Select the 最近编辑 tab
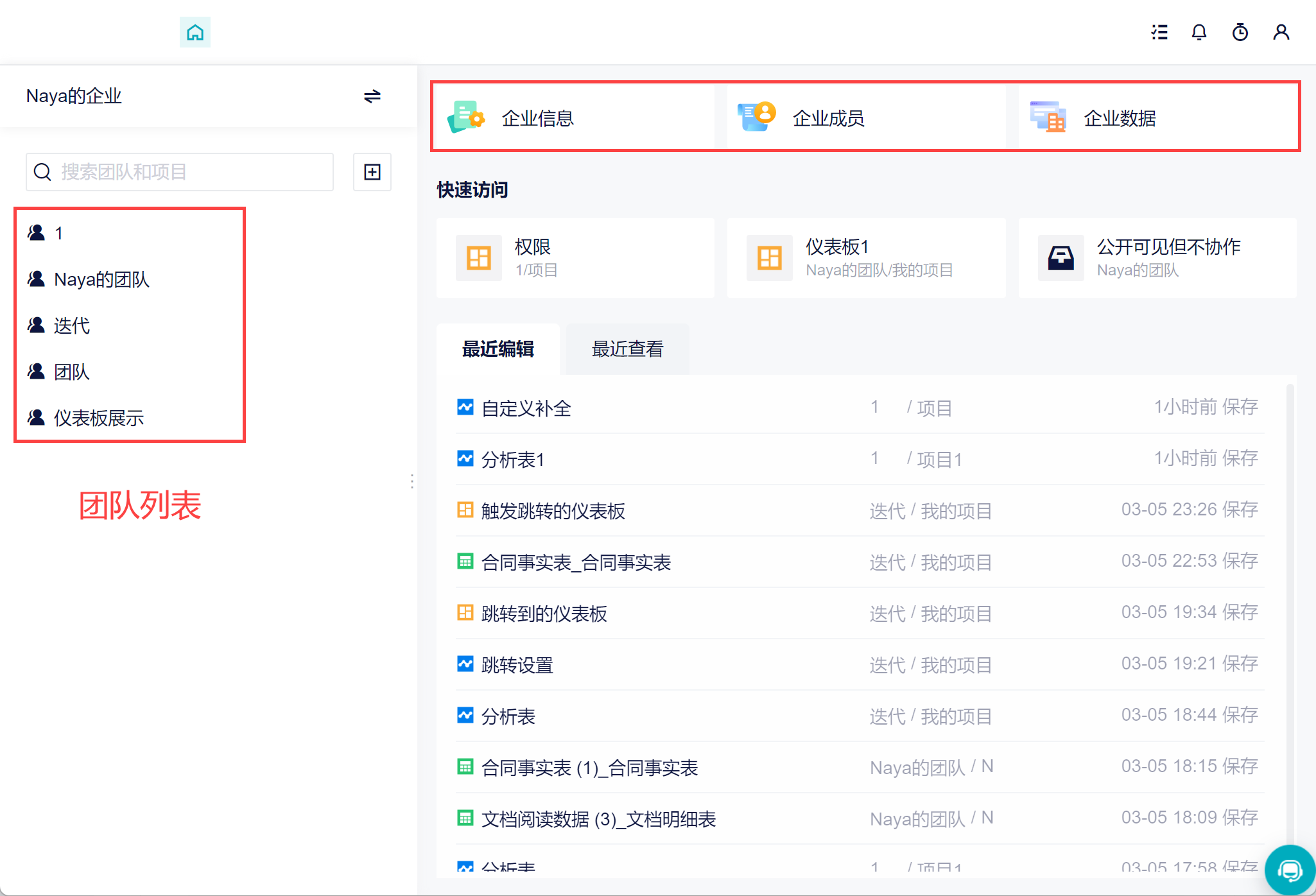The width and height of the screenshot is (1316, 896). (x=498, y=349)
